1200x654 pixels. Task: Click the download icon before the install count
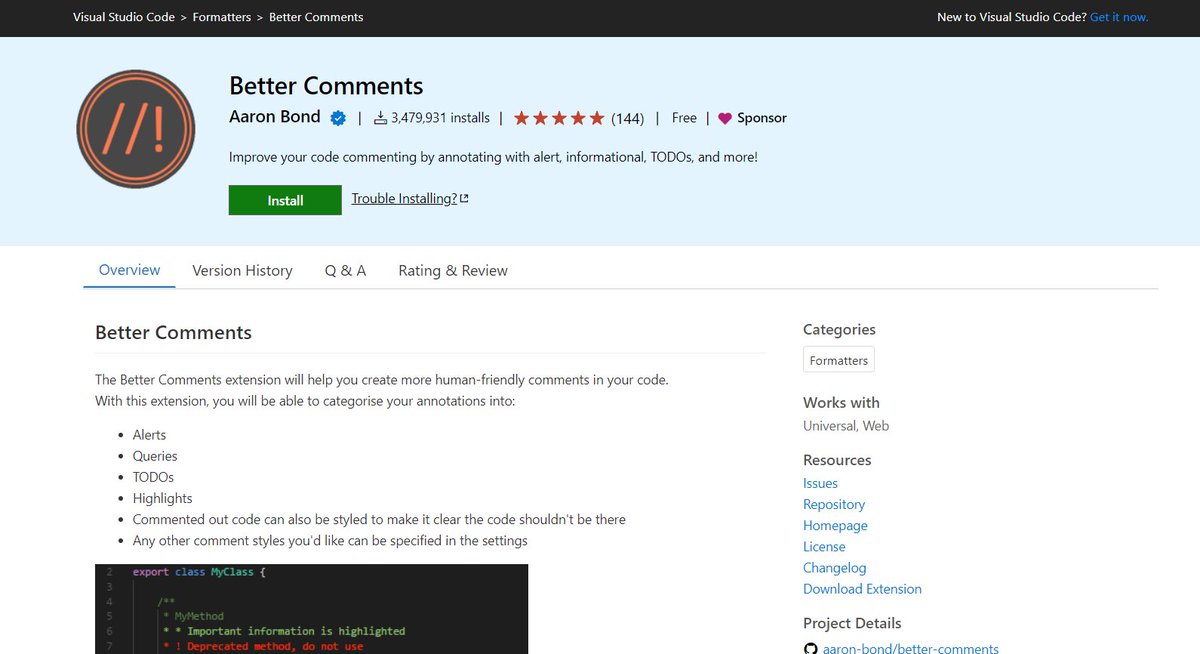380,118
